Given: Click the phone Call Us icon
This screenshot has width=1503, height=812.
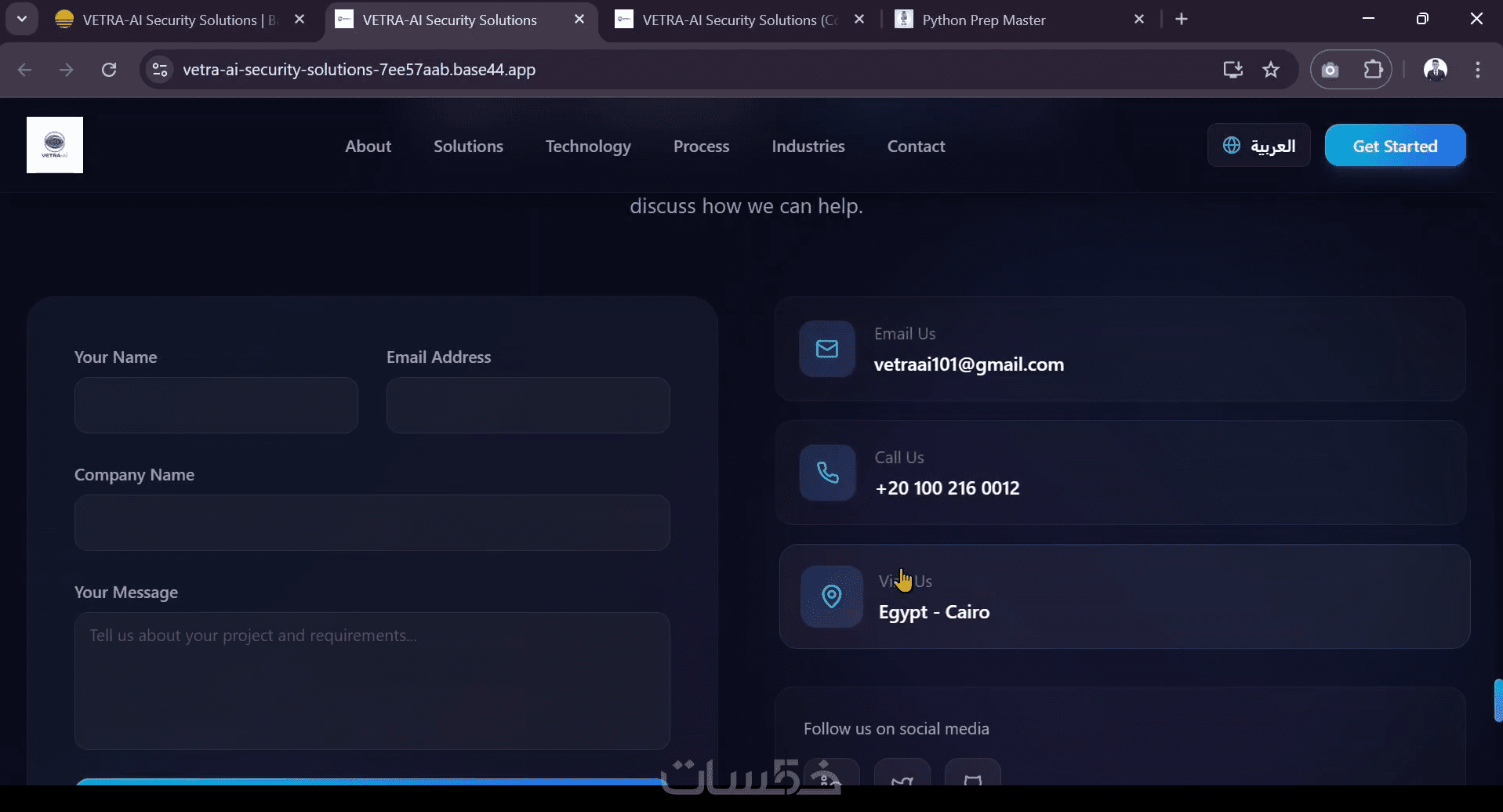Looking at the screenshot, I should pos(827,473).
